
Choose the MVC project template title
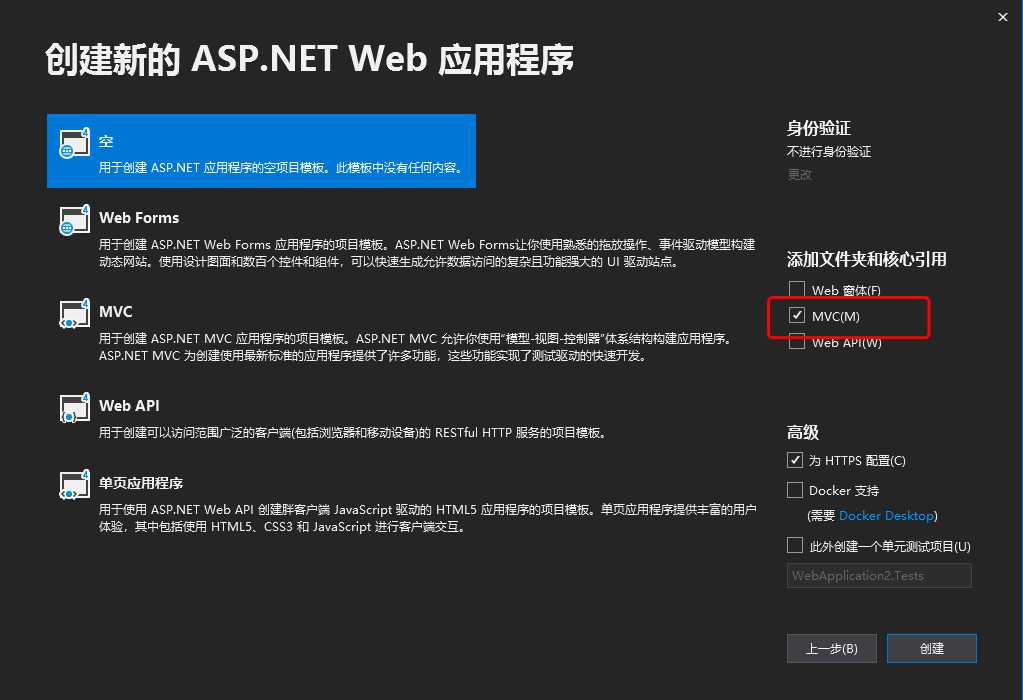[116, 312]
